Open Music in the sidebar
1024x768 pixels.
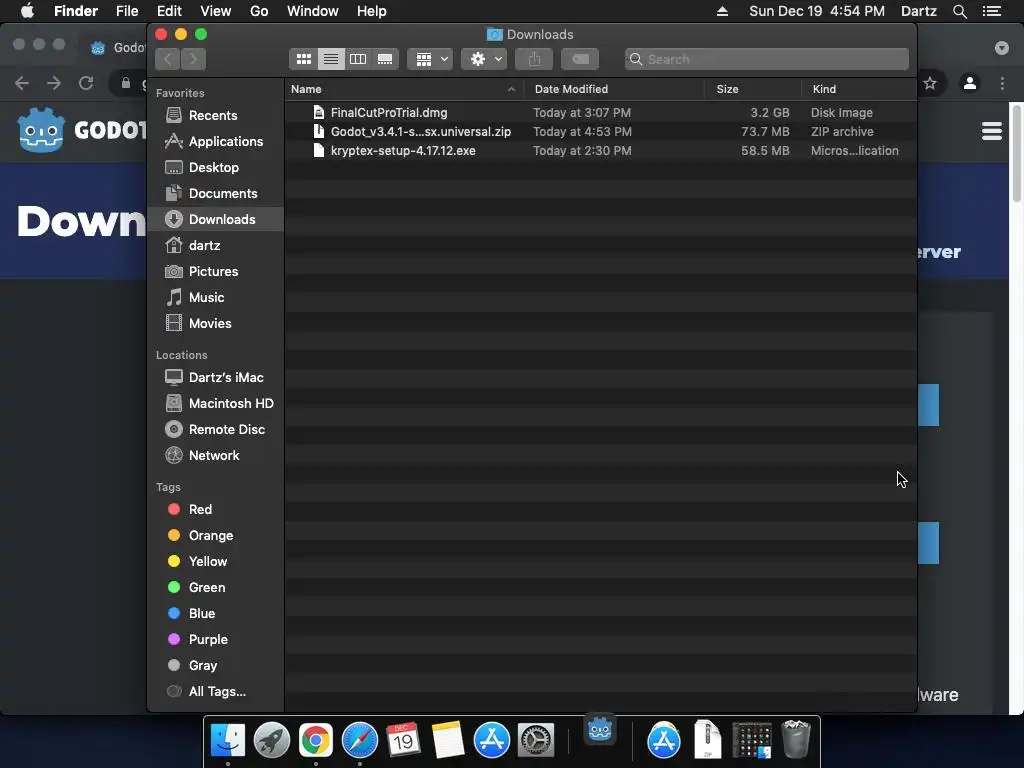(215, 297)
